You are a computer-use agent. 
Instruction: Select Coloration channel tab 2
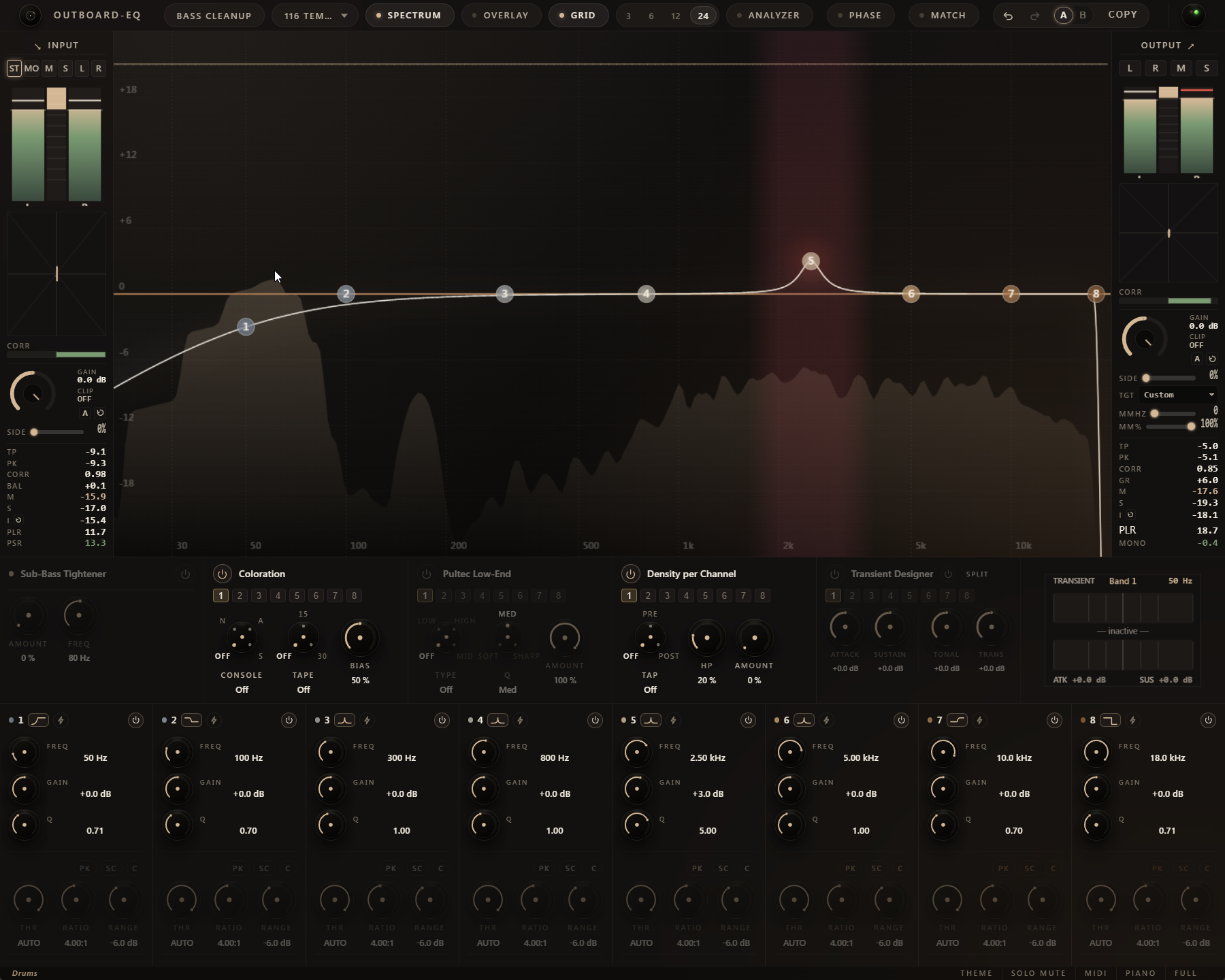tap(240, 595)
